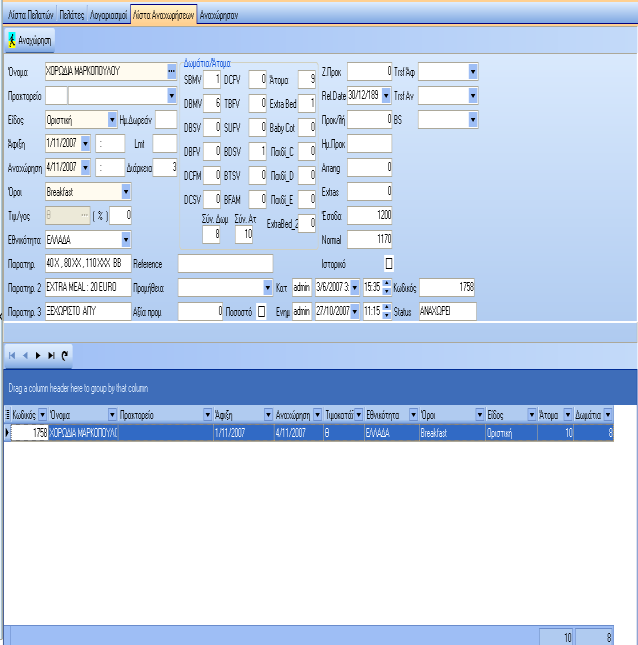Open the Πρακτορείο dropdown
This screenshot has height=645, width=638.
point(172,96)
